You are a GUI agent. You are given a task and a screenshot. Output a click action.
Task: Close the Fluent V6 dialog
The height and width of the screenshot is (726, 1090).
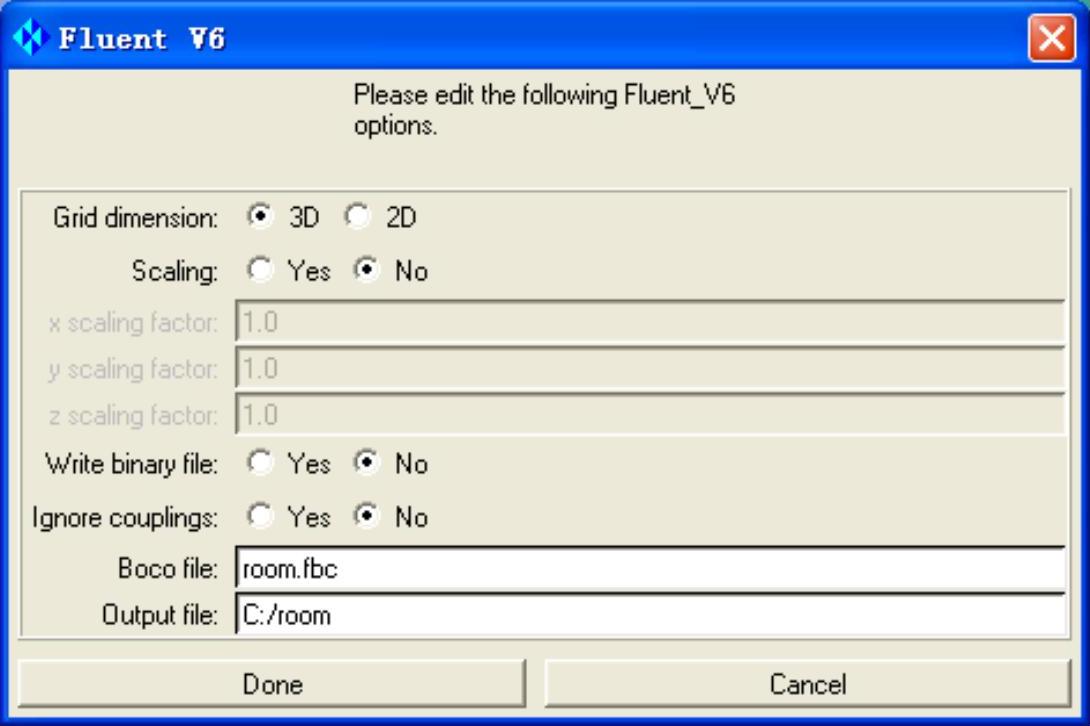1052,41
